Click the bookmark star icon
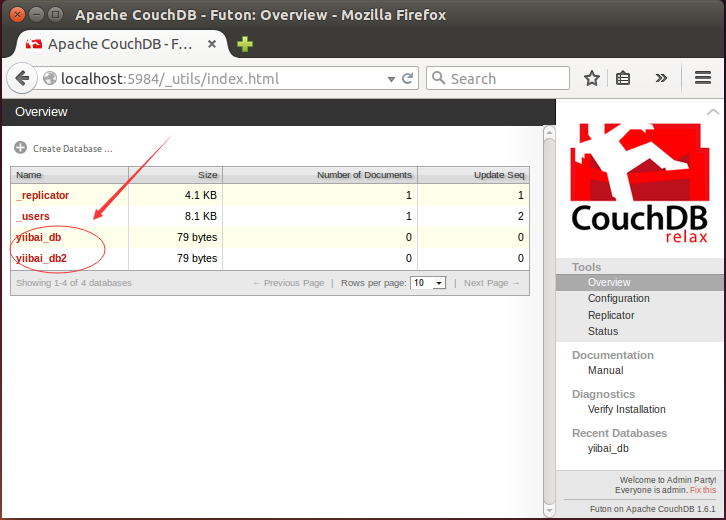Image resolution: width=726 pixels, height=520 pixels. click(592, 79)
